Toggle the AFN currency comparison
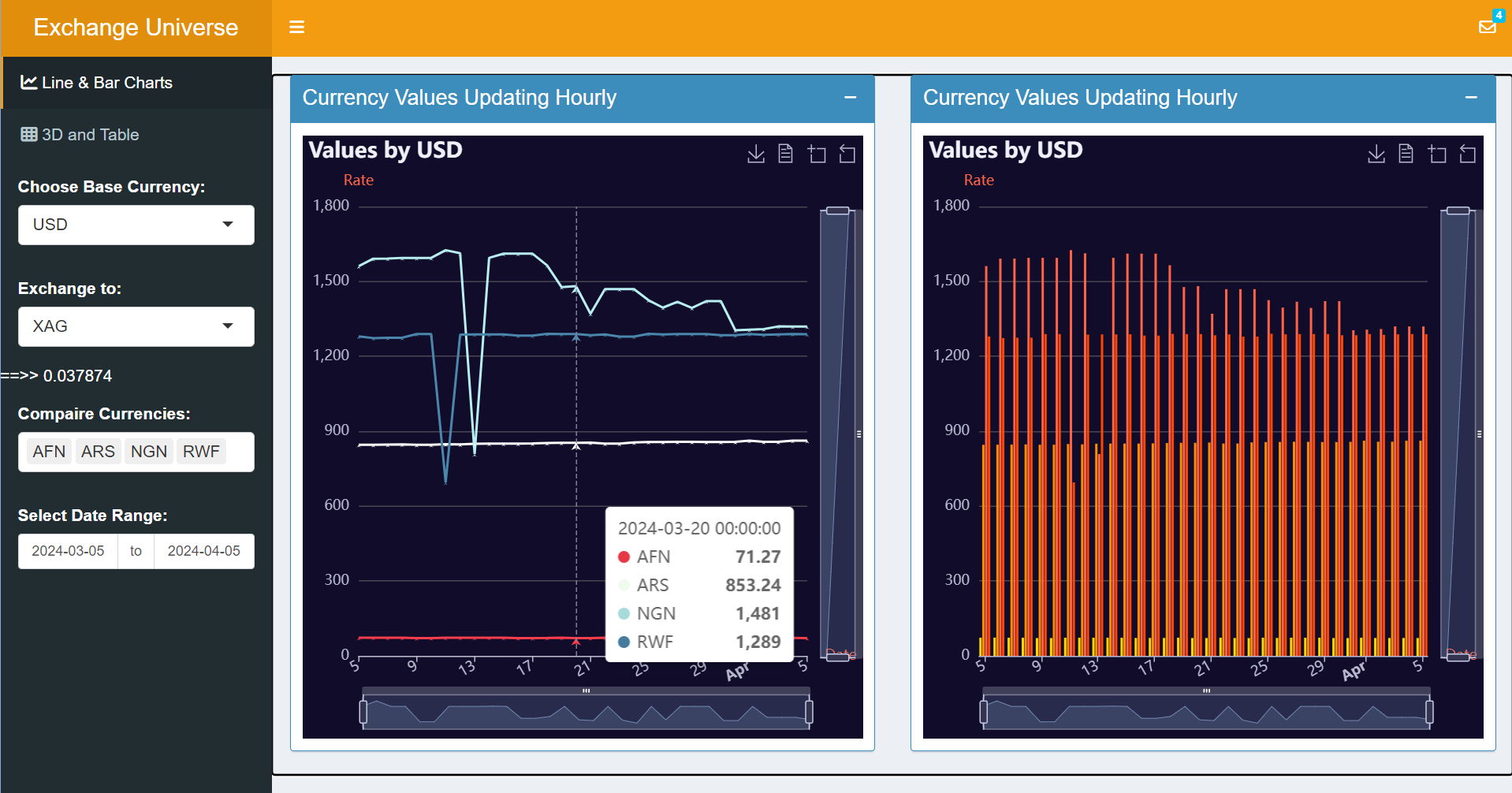Viewport: 1512px width, 793px height. (48, 451)
